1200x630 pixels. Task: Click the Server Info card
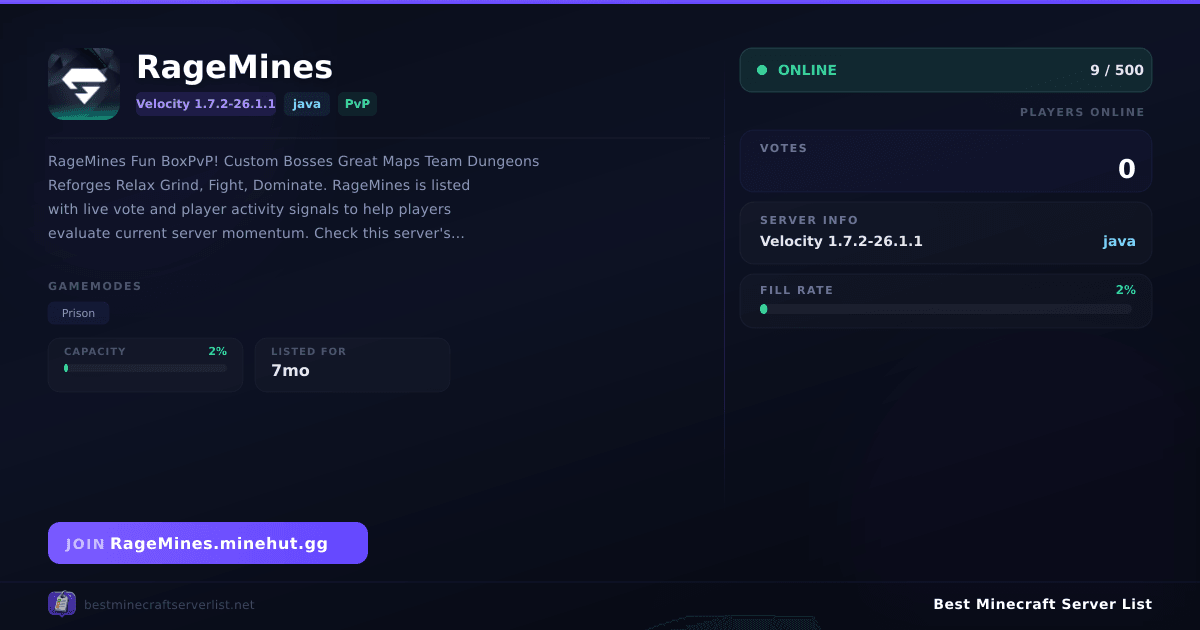pos(946,233)
